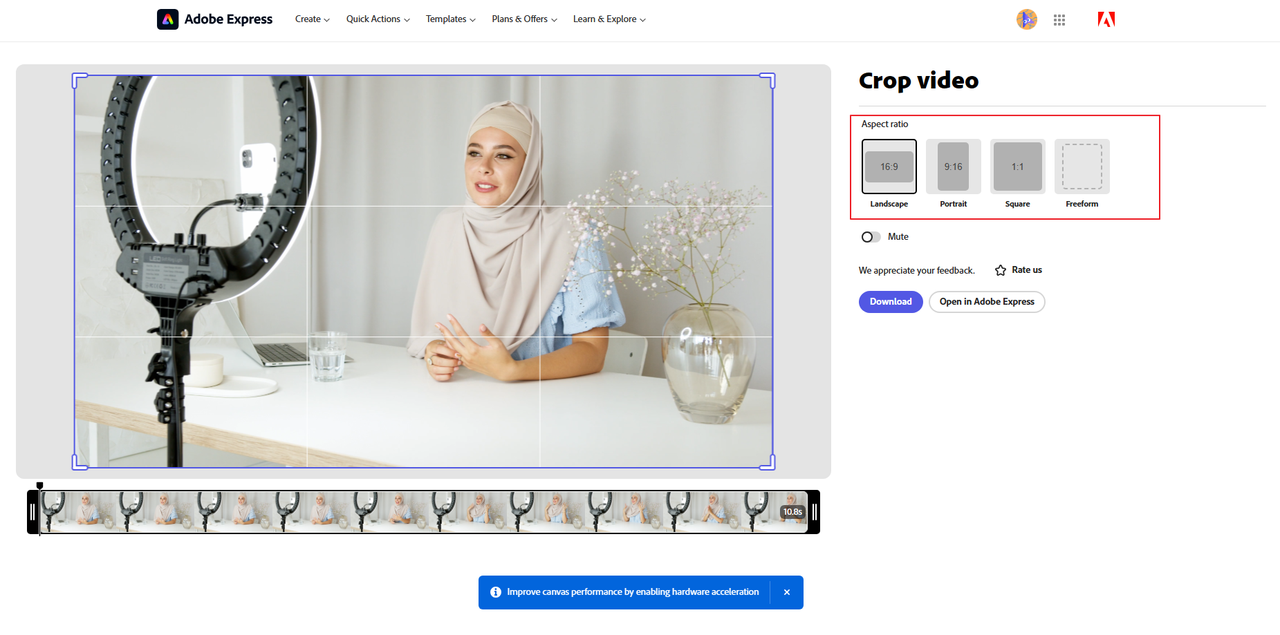
Task: Click the left trim handle on timeline
Action: pyautogui.click(x=33, y=512)
